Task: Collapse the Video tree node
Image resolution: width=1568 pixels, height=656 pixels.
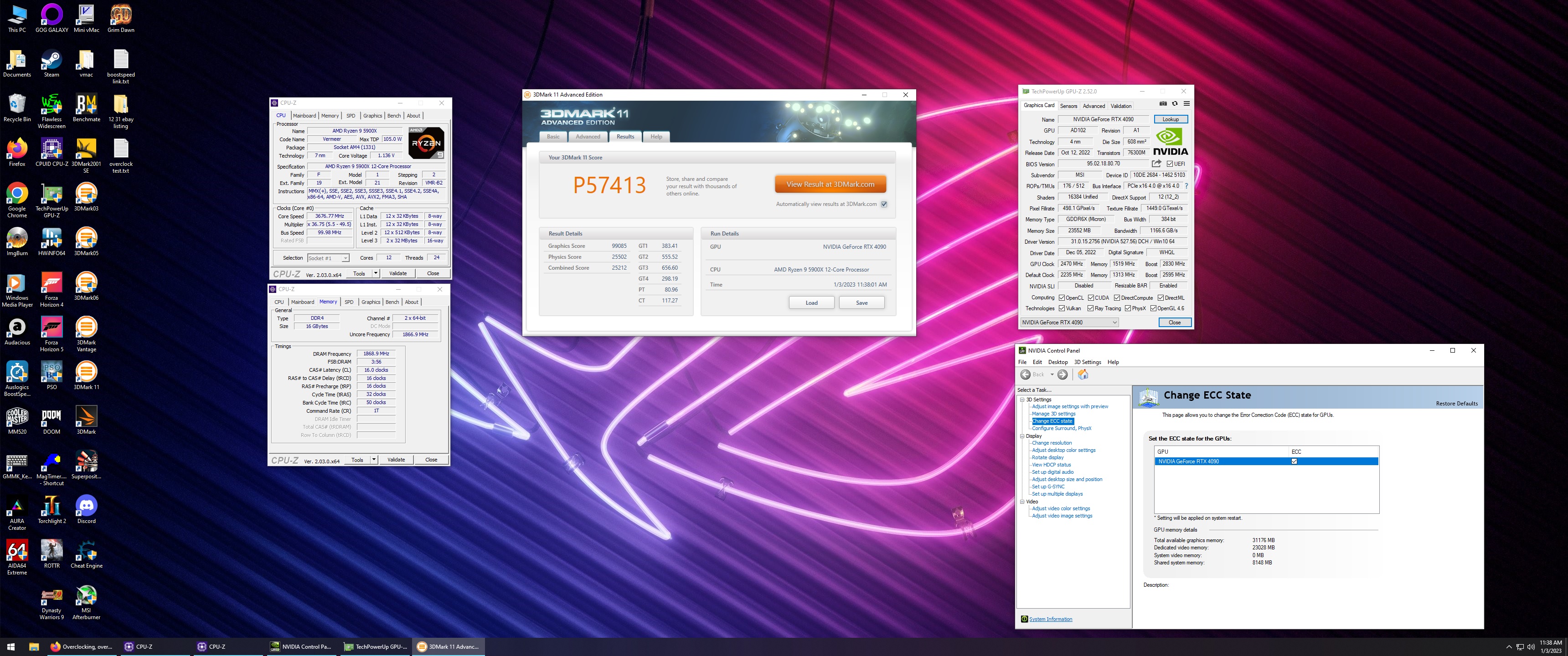Action: (x=1022, y=502)
